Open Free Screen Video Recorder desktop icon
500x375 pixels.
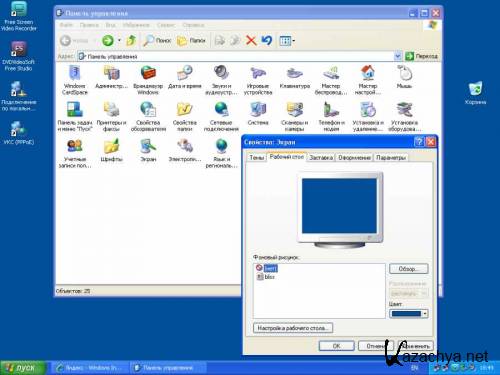coord(19,17)
